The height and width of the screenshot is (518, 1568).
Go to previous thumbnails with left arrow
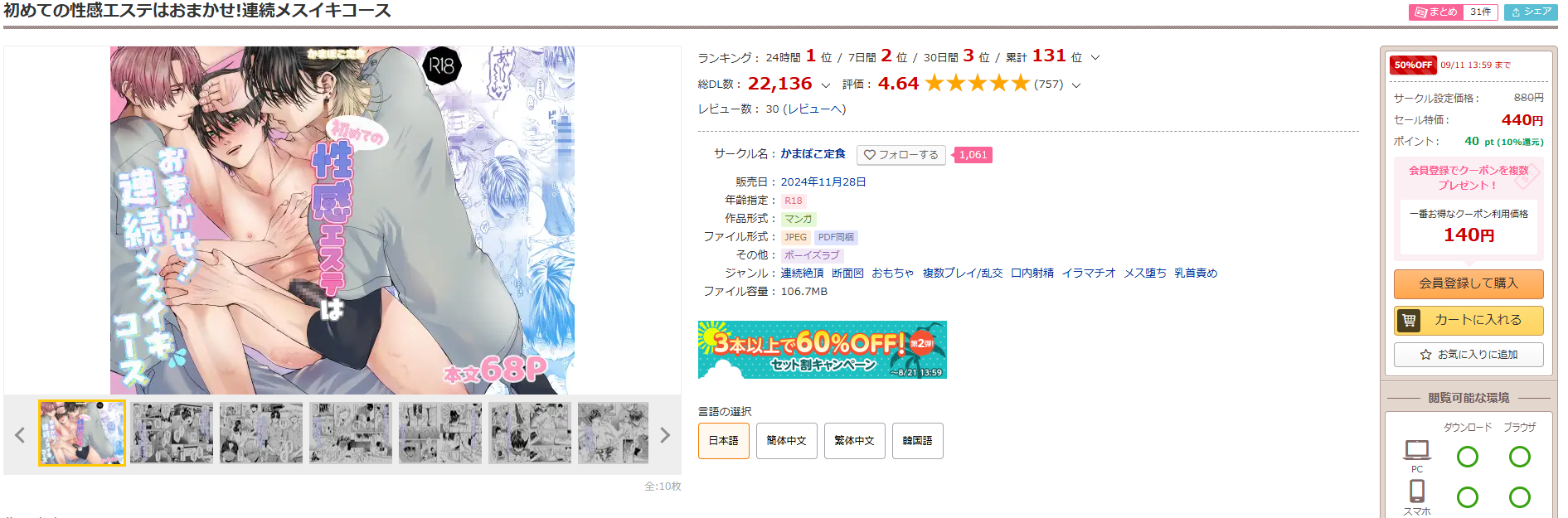(x=20, y=435)
